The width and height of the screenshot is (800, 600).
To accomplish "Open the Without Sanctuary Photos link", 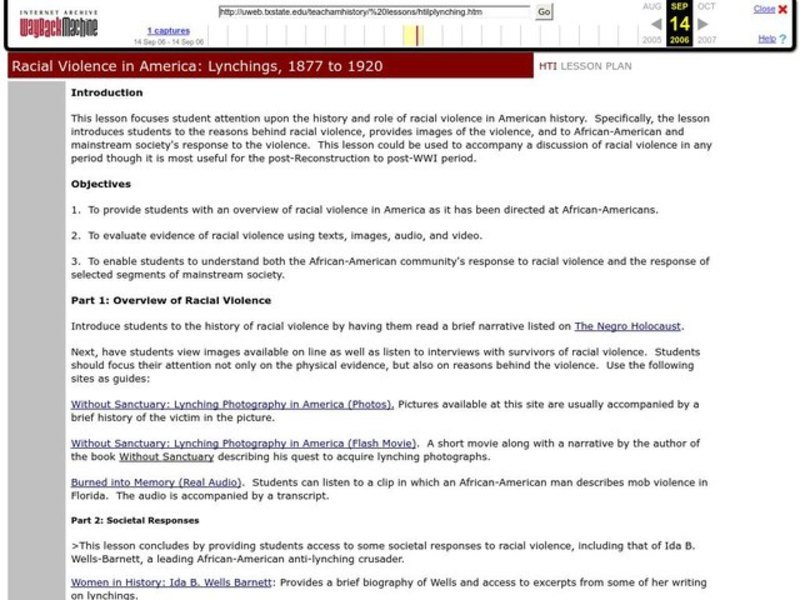I will [x=230, y=404].
